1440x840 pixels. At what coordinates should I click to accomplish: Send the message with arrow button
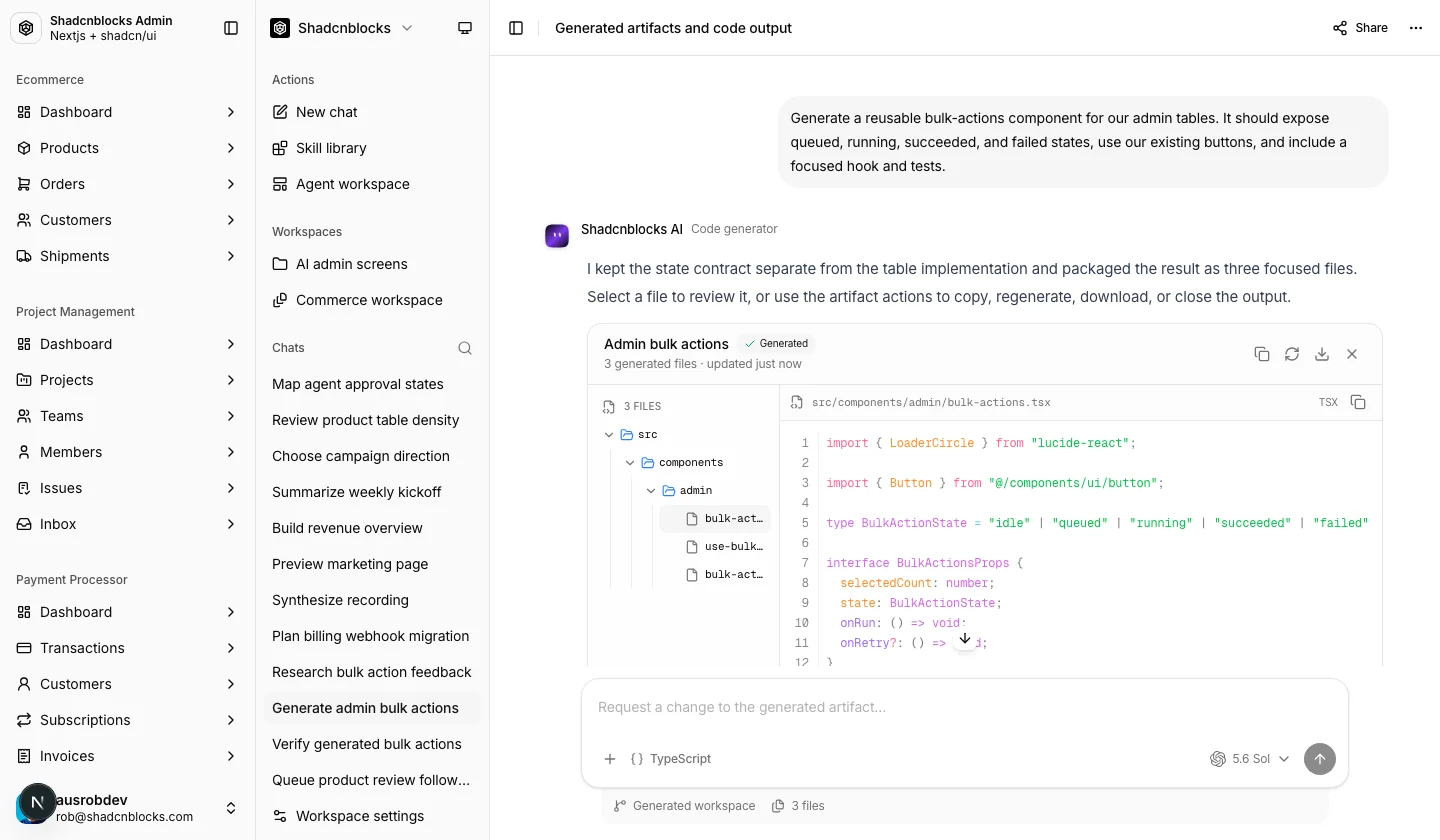tap(1320, 759)
